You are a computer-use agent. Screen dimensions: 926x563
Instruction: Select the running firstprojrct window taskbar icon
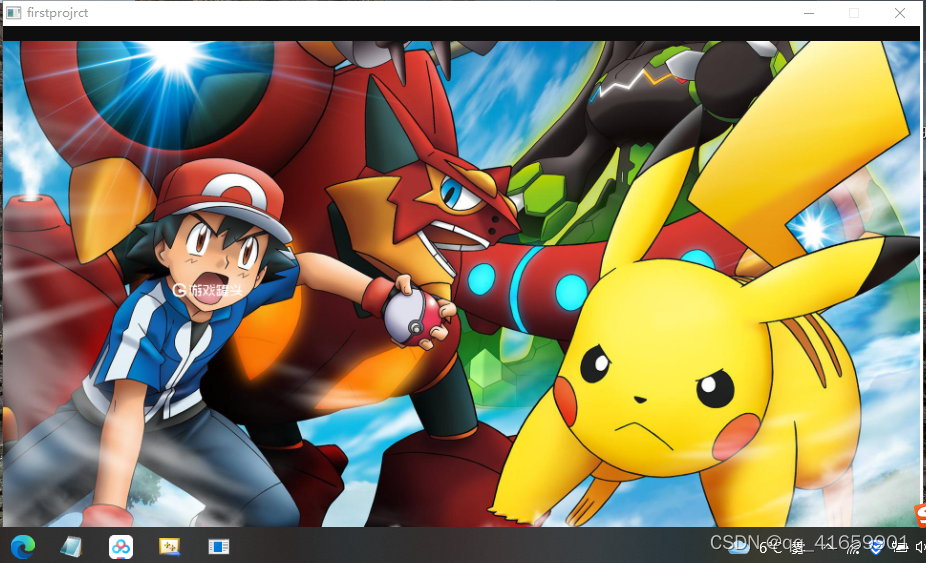(219, 547)
